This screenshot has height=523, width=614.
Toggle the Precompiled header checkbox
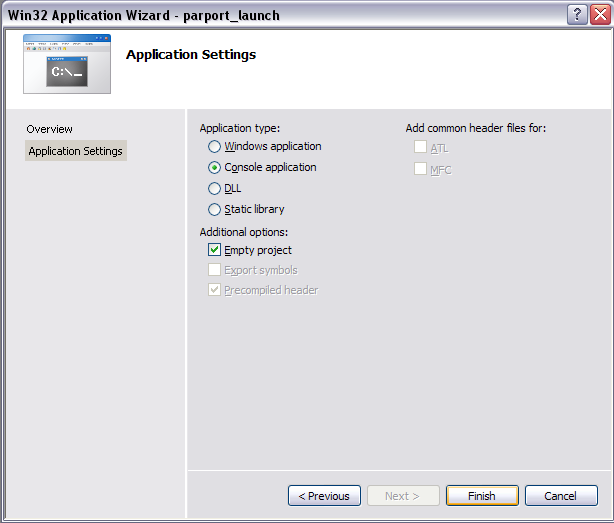click(214, 290)
